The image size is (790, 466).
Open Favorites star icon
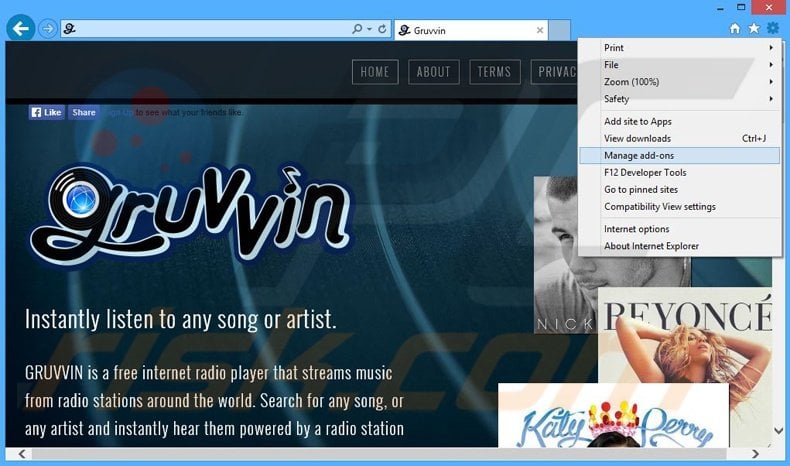coord(754,28)
